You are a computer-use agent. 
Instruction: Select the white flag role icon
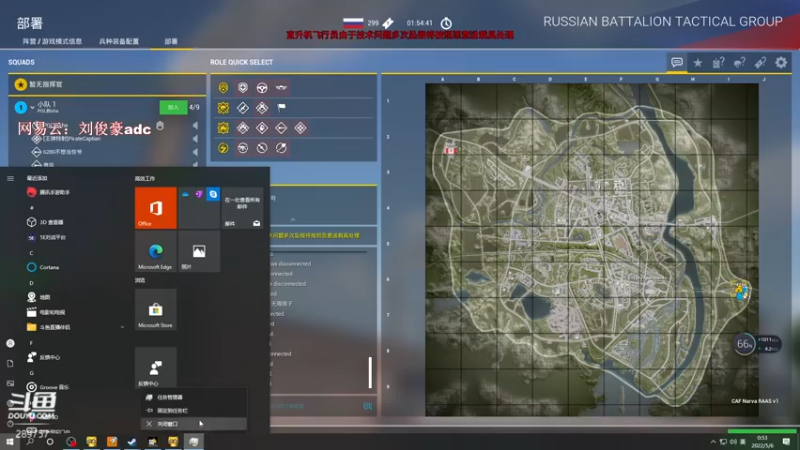(281, 108)
